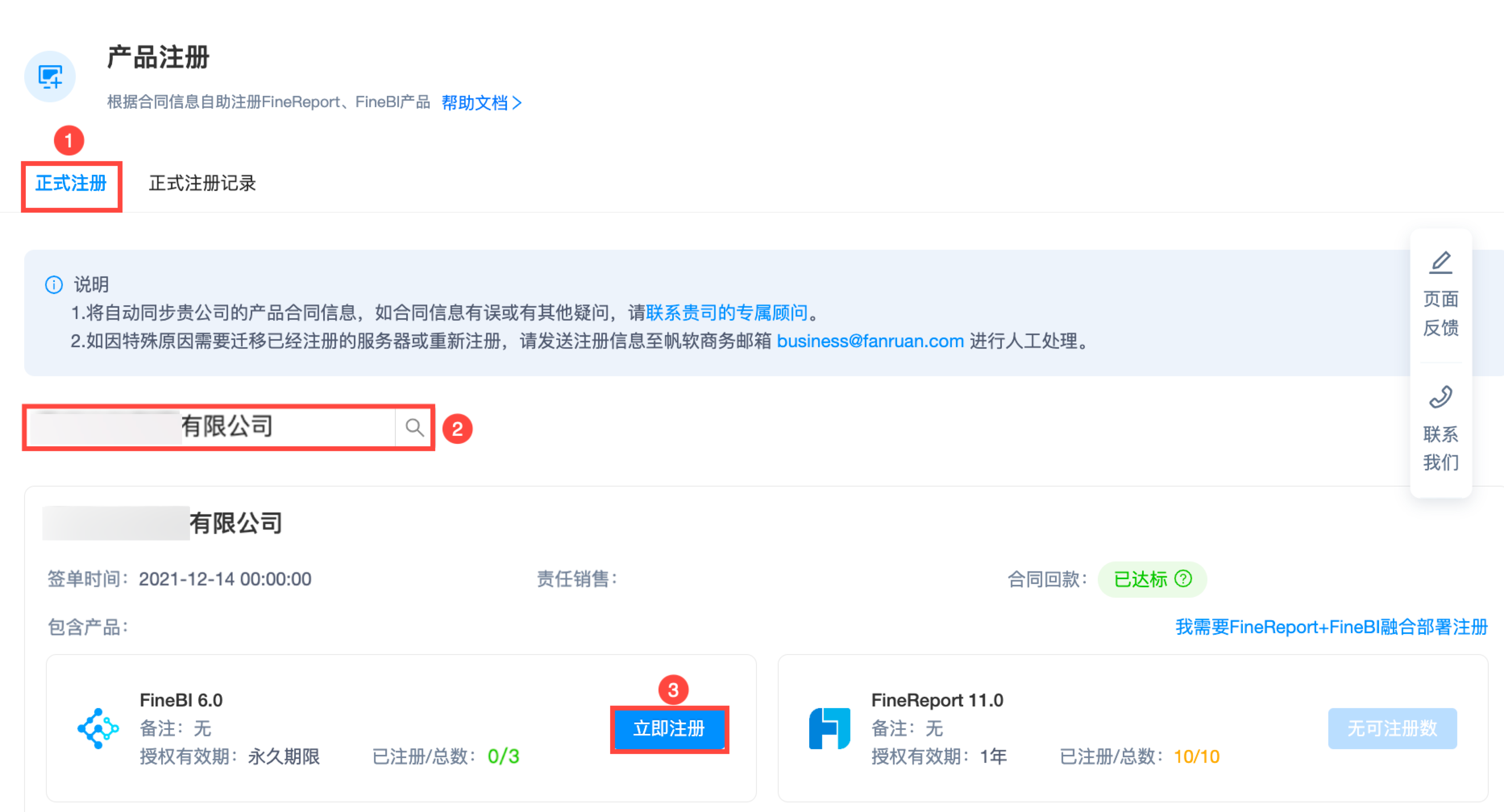Click the 页面反馈 label in side panel
Screen dimensions: 1504x812
tap(1440, 313)
